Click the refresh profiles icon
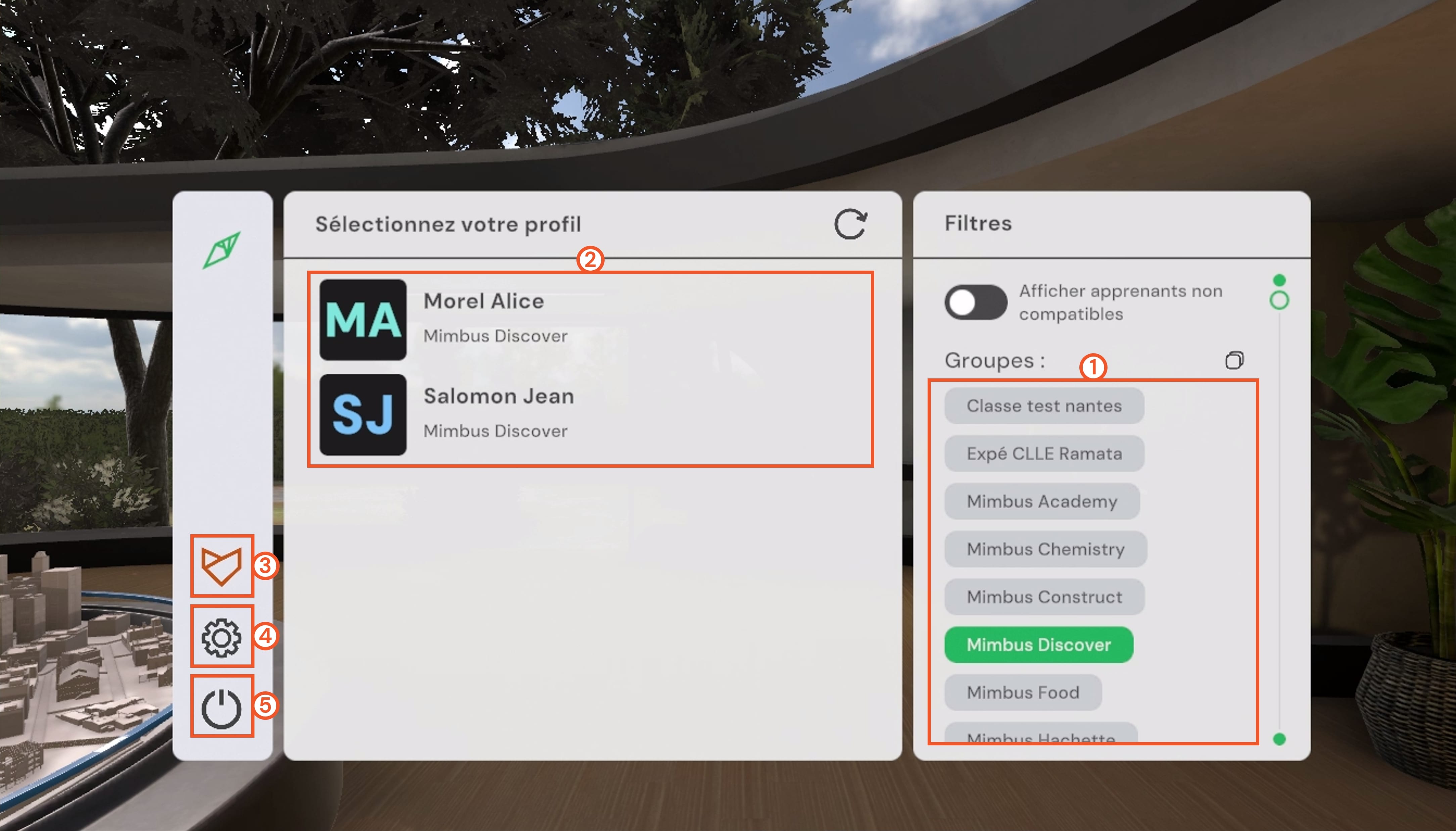Screen dimensions: 1456x831 [x=850, y=224]
